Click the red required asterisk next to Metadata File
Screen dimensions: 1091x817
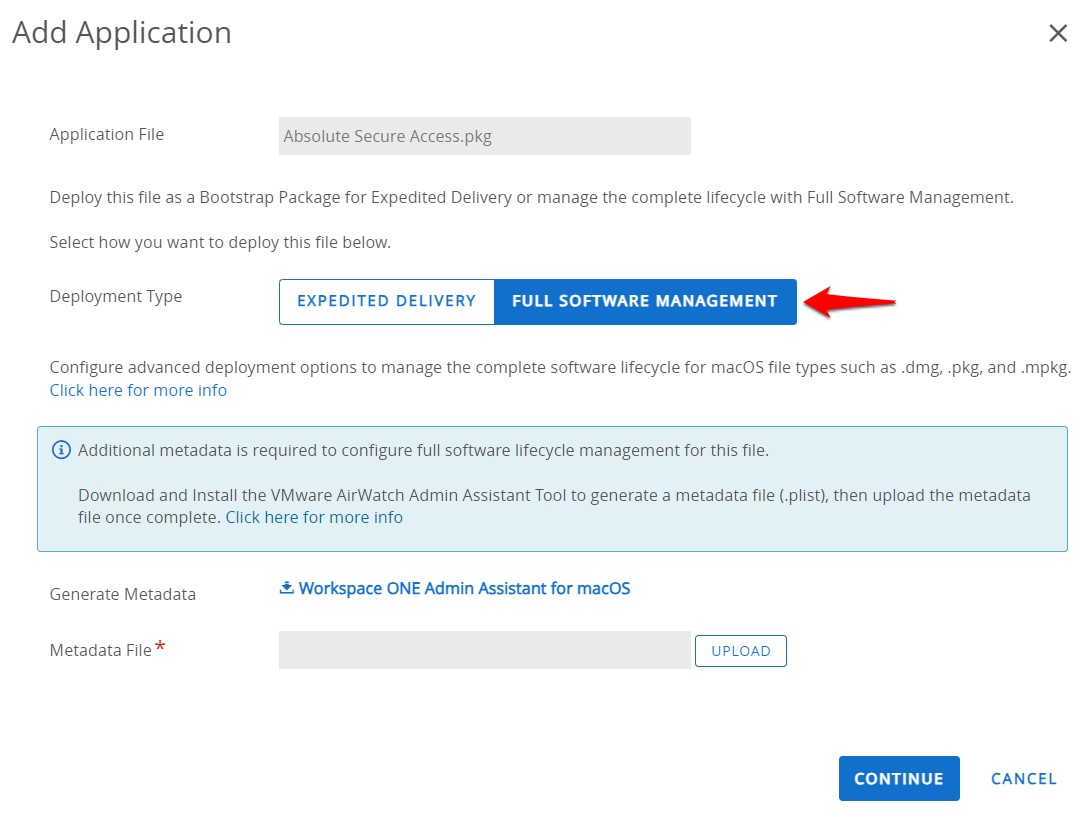[160, 649]
